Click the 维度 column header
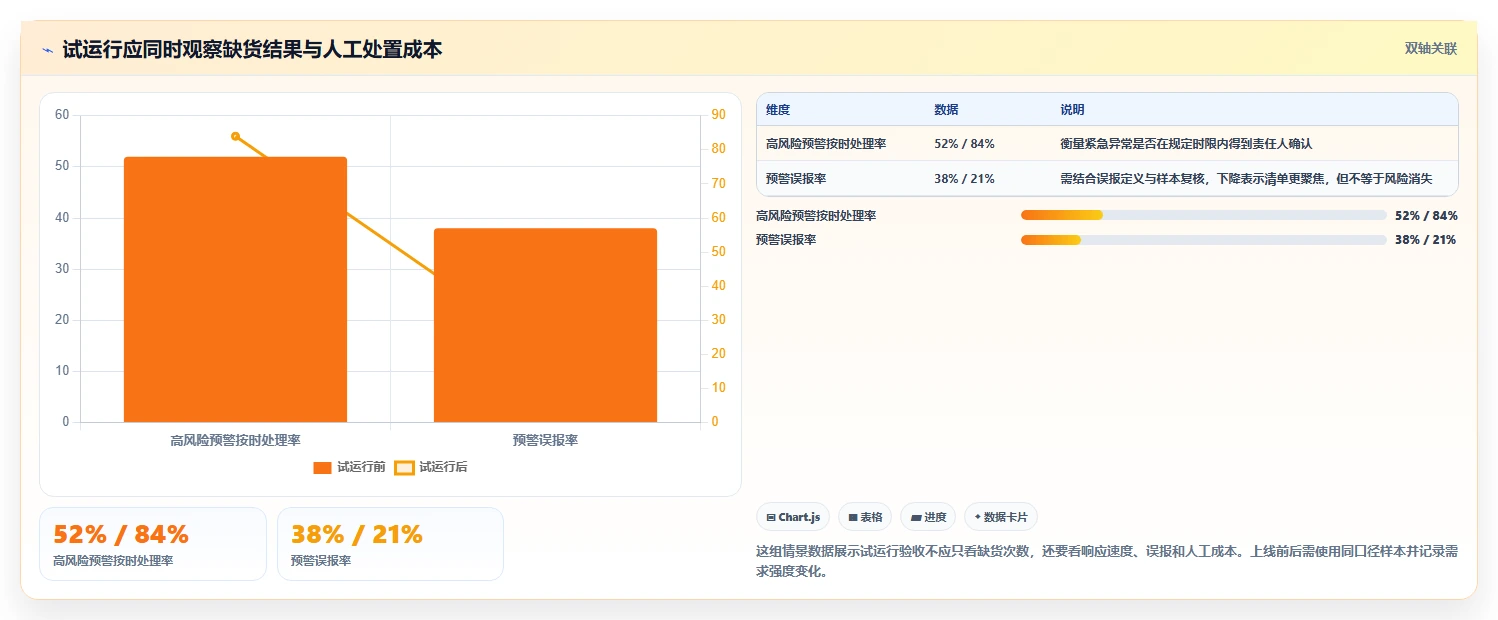The width and height of the screenshot is (1498, 620). (778, 110)
